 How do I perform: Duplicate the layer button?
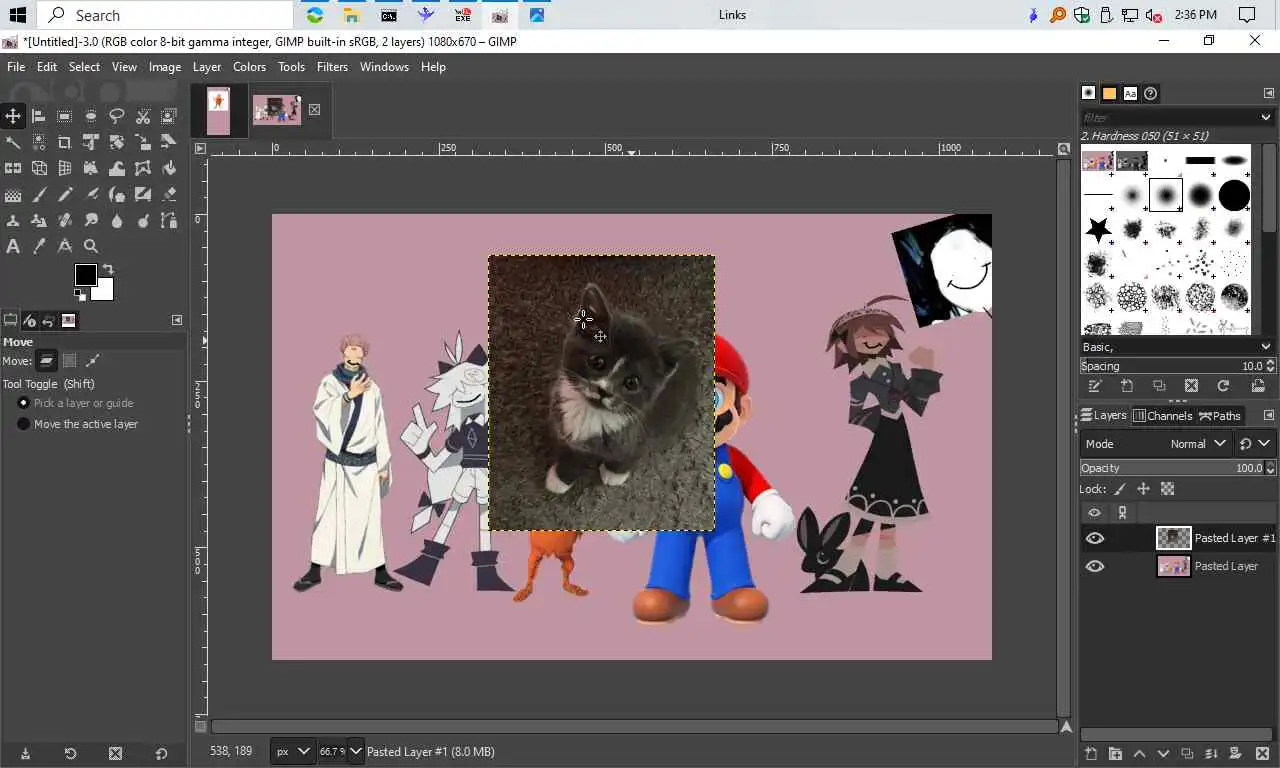click(1187, 753)
